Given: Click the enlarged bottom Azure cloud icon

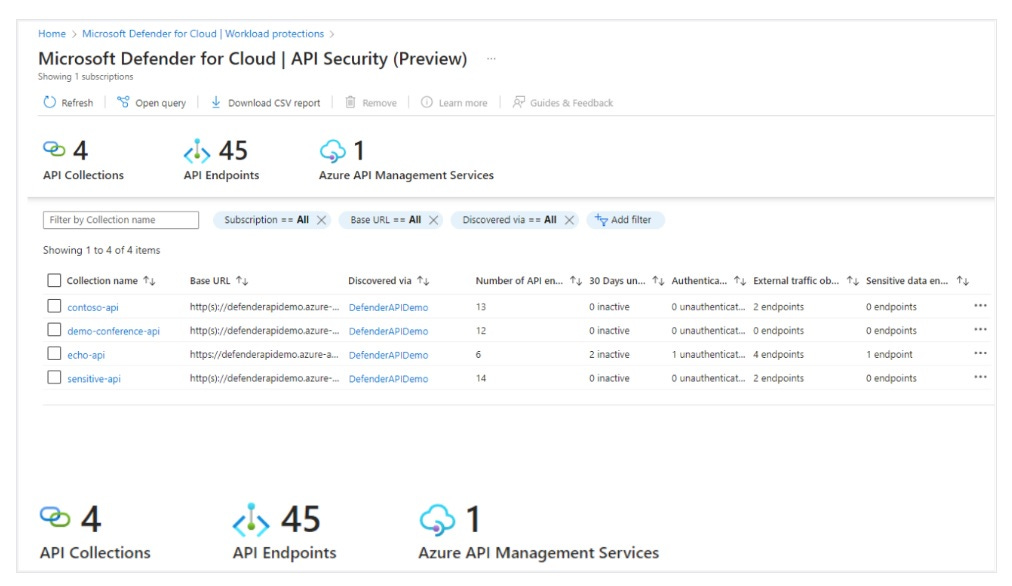Looking at the screenshot, I should (x=437, y=520).
